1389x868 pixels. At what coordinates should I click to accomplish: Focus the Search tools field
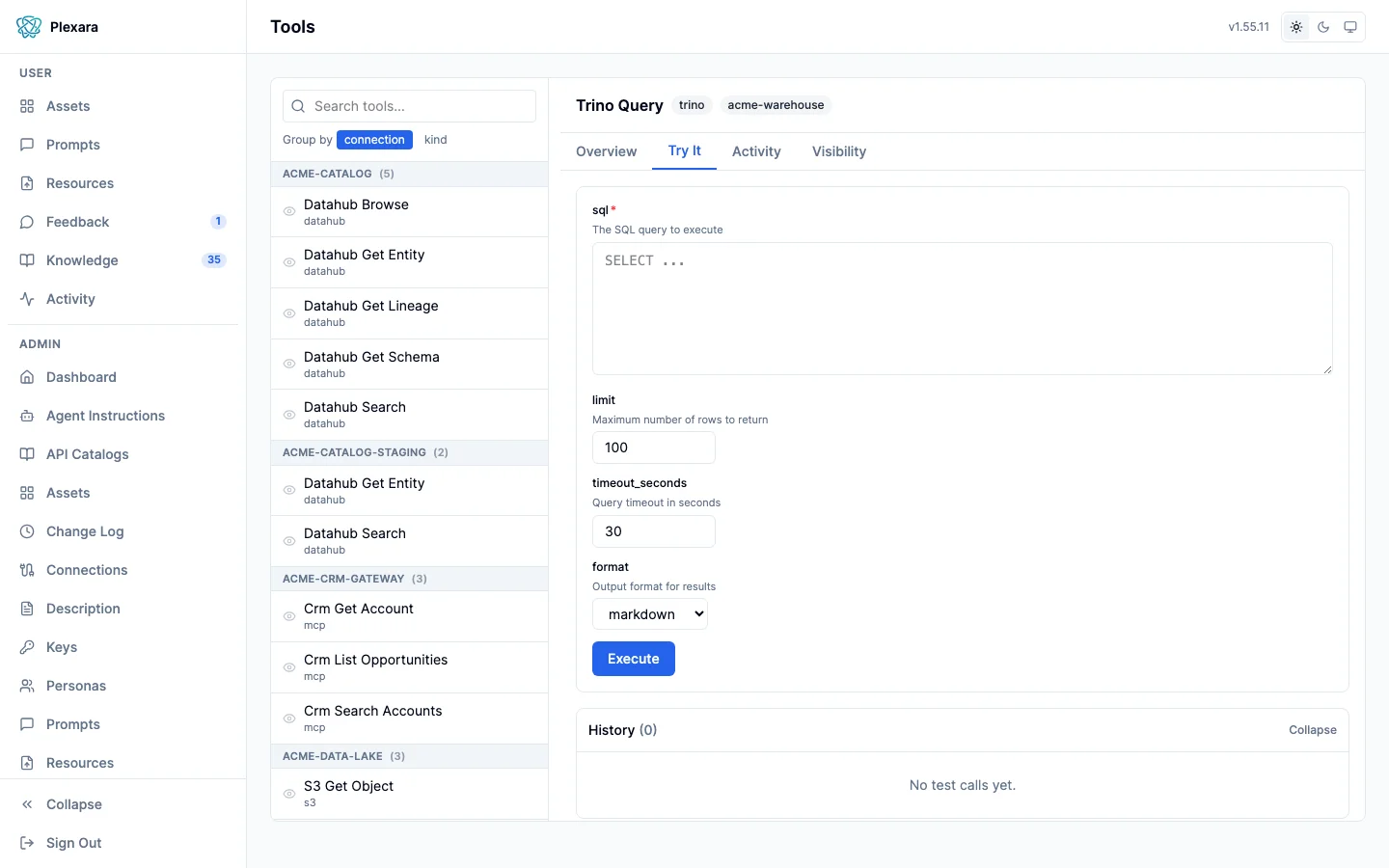(409, 106)
